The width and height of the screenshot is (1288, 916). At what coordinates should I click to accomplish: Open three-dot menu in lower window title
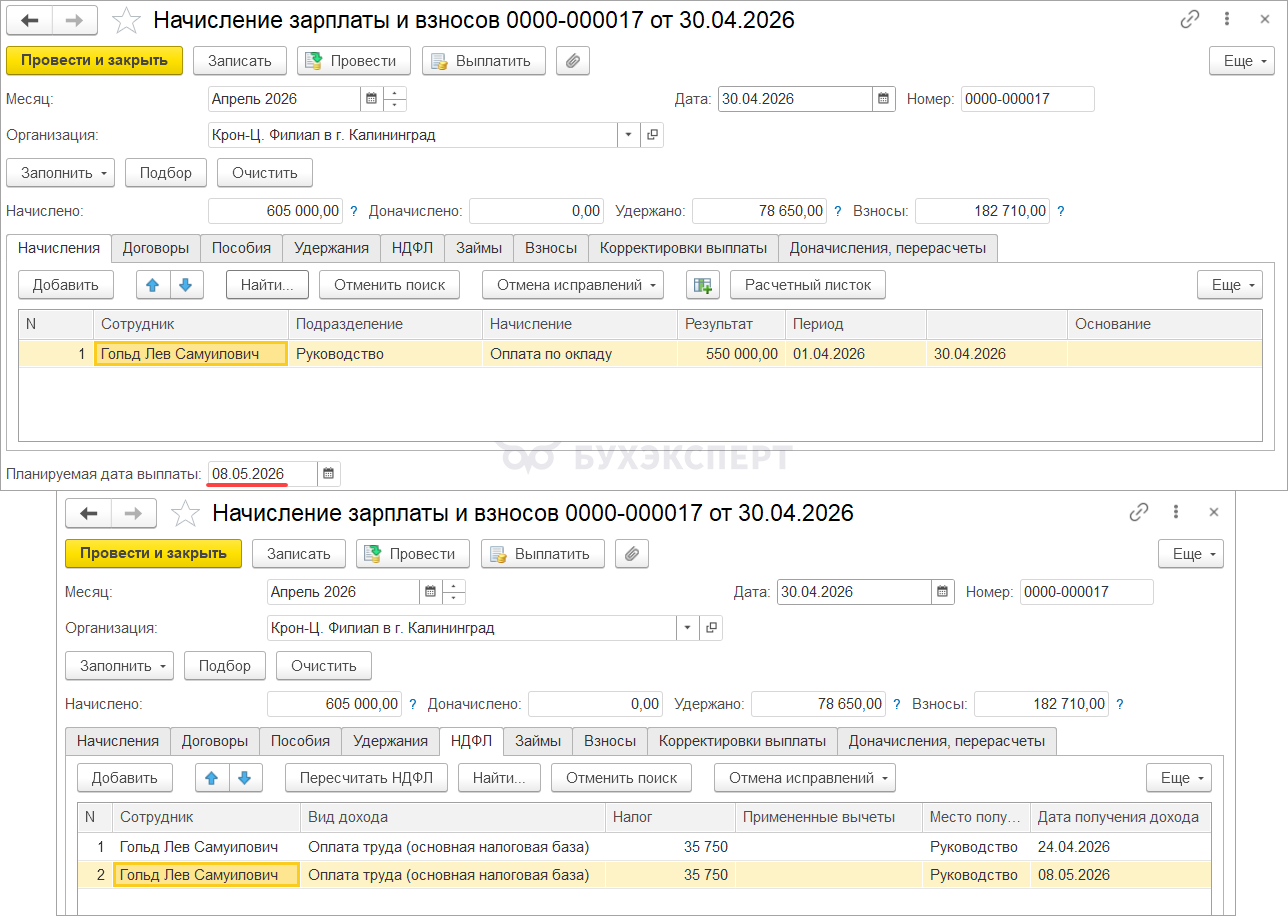click(1175, 512)
